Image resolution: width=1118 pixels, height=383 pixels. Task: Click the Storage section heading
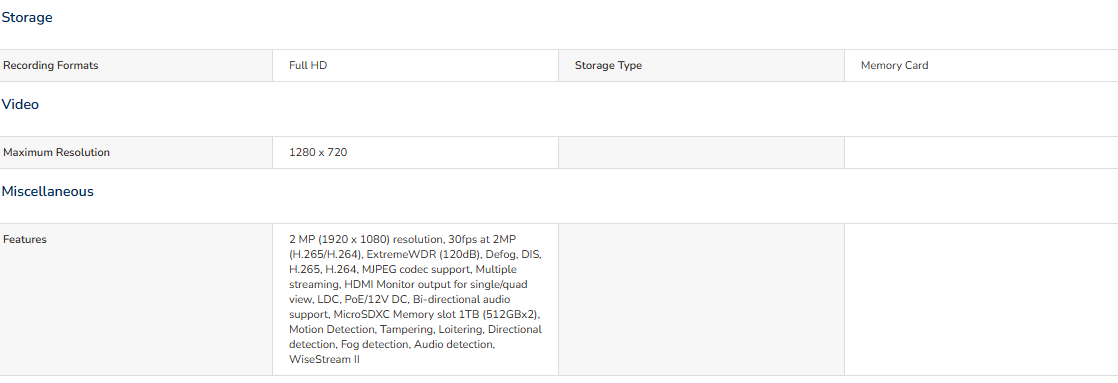coord(26,18)
